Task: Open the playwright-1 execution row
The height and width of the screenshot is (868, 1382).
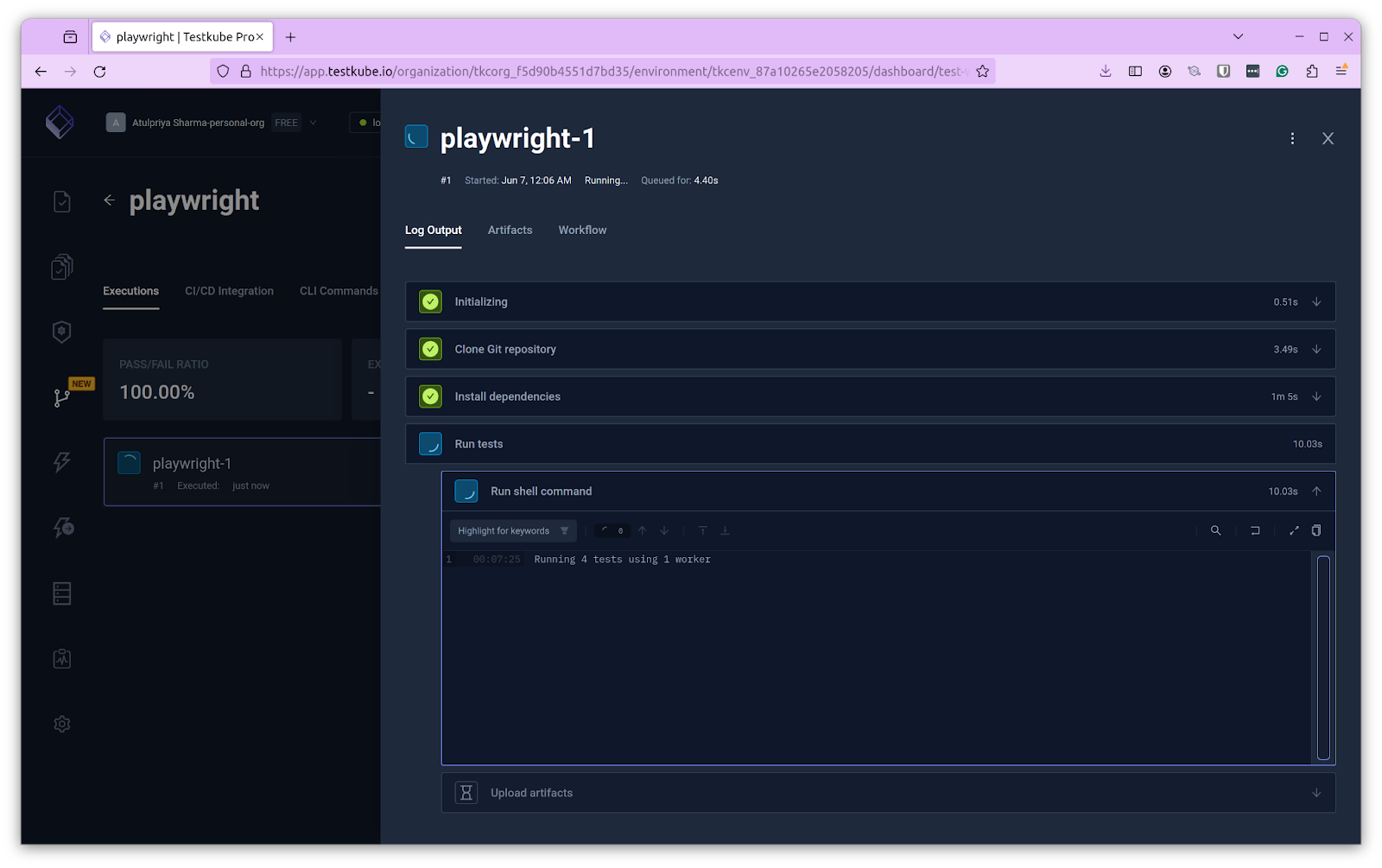Action: point(243,472)
